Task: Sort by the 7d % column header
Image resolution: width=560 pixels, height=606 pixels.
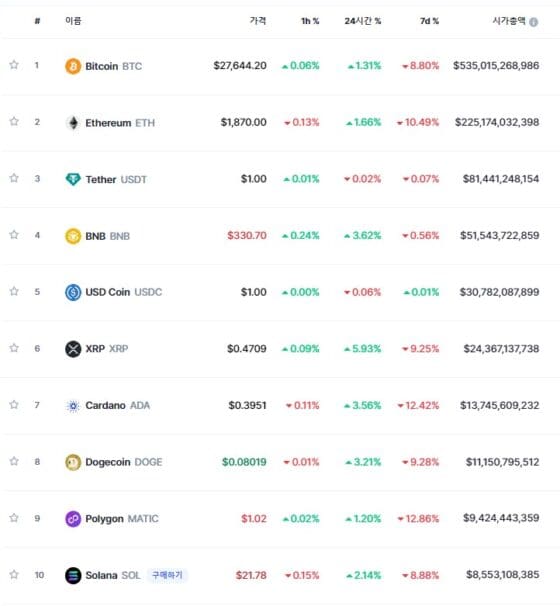Action: (429, 21)
